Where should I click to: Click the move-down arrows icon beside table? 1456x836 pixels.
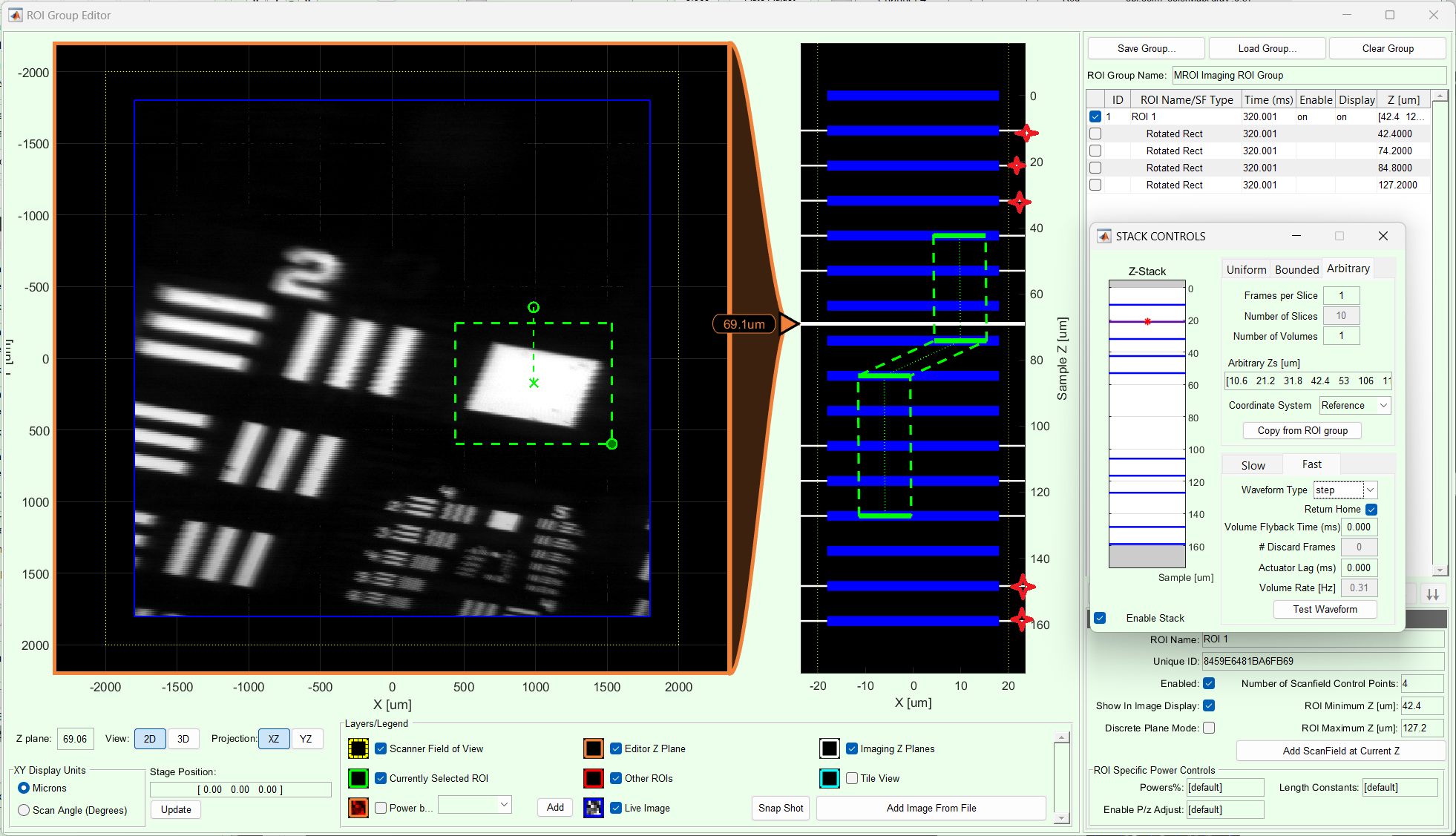coord(1433,594)
